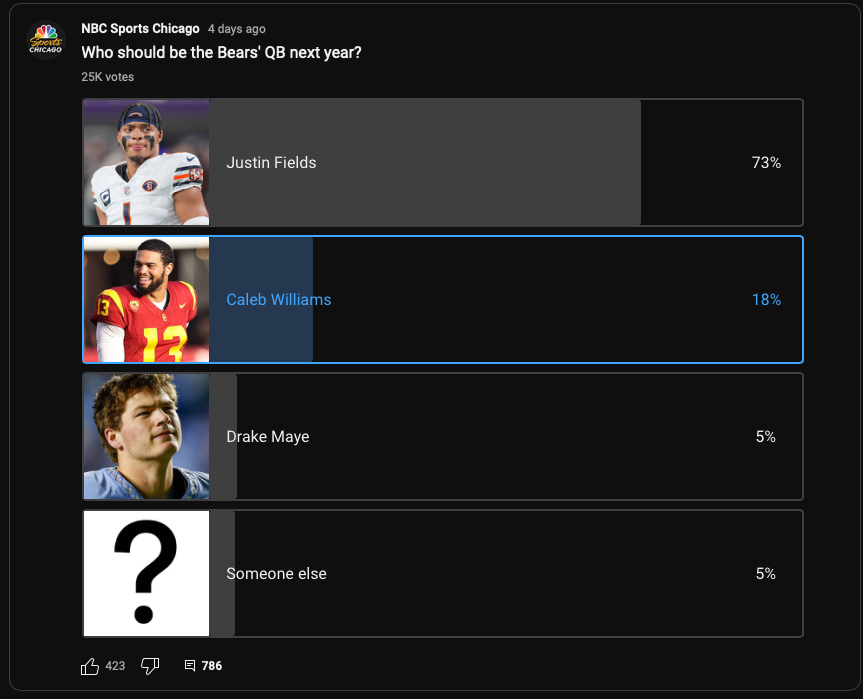This screenshot has width=863, height=699.
Task: Open the NBC Sports Chicago channel name
Action: 140,29
